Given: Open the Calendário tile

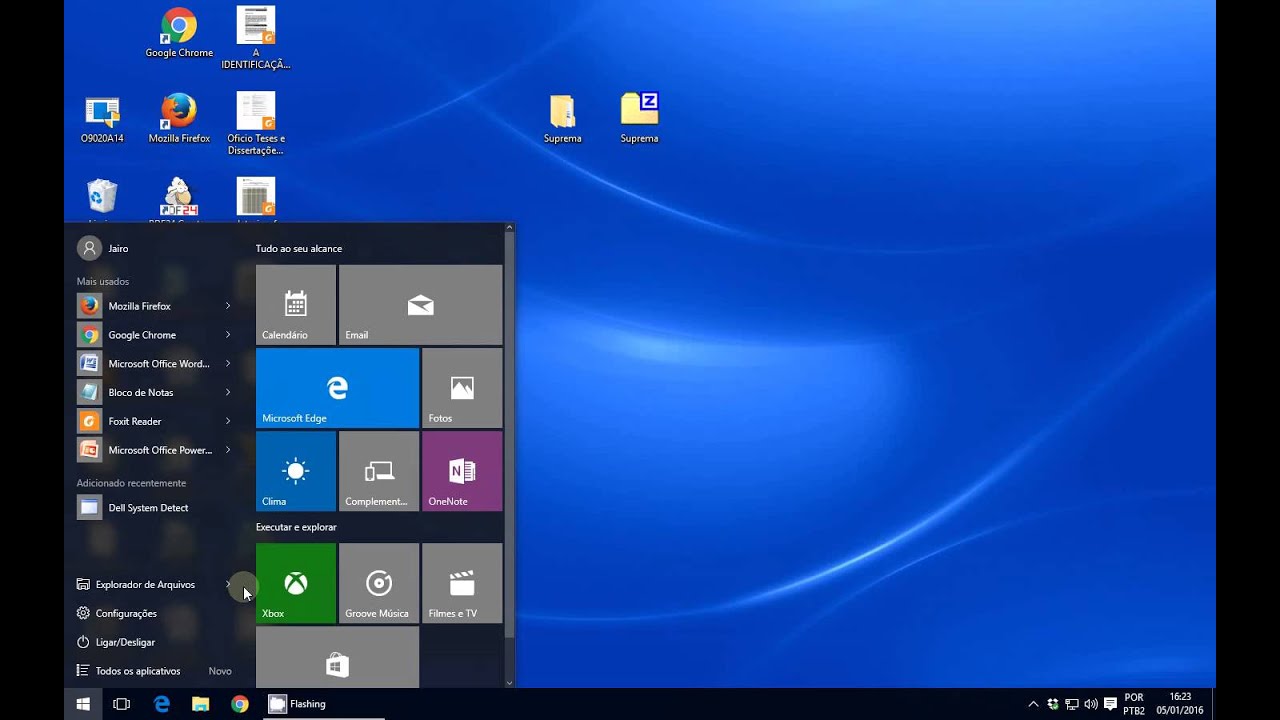Looking at the screenshot, I should [296, 305].
